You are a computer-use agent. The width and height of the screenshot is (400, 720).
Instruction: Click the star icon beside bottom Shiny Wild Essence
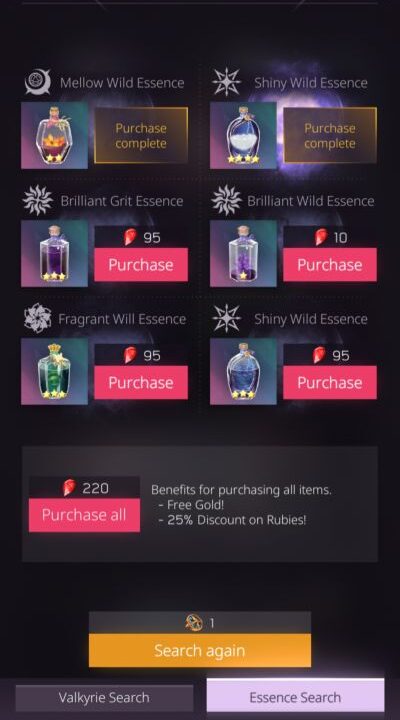point(226,318)
